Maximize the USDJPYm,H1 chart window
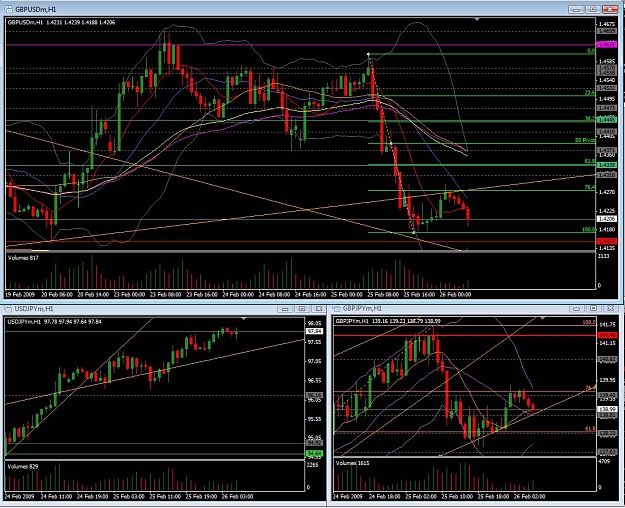This screenshot has height=508, width=625. pyautogui.click(x=302, y=309)
